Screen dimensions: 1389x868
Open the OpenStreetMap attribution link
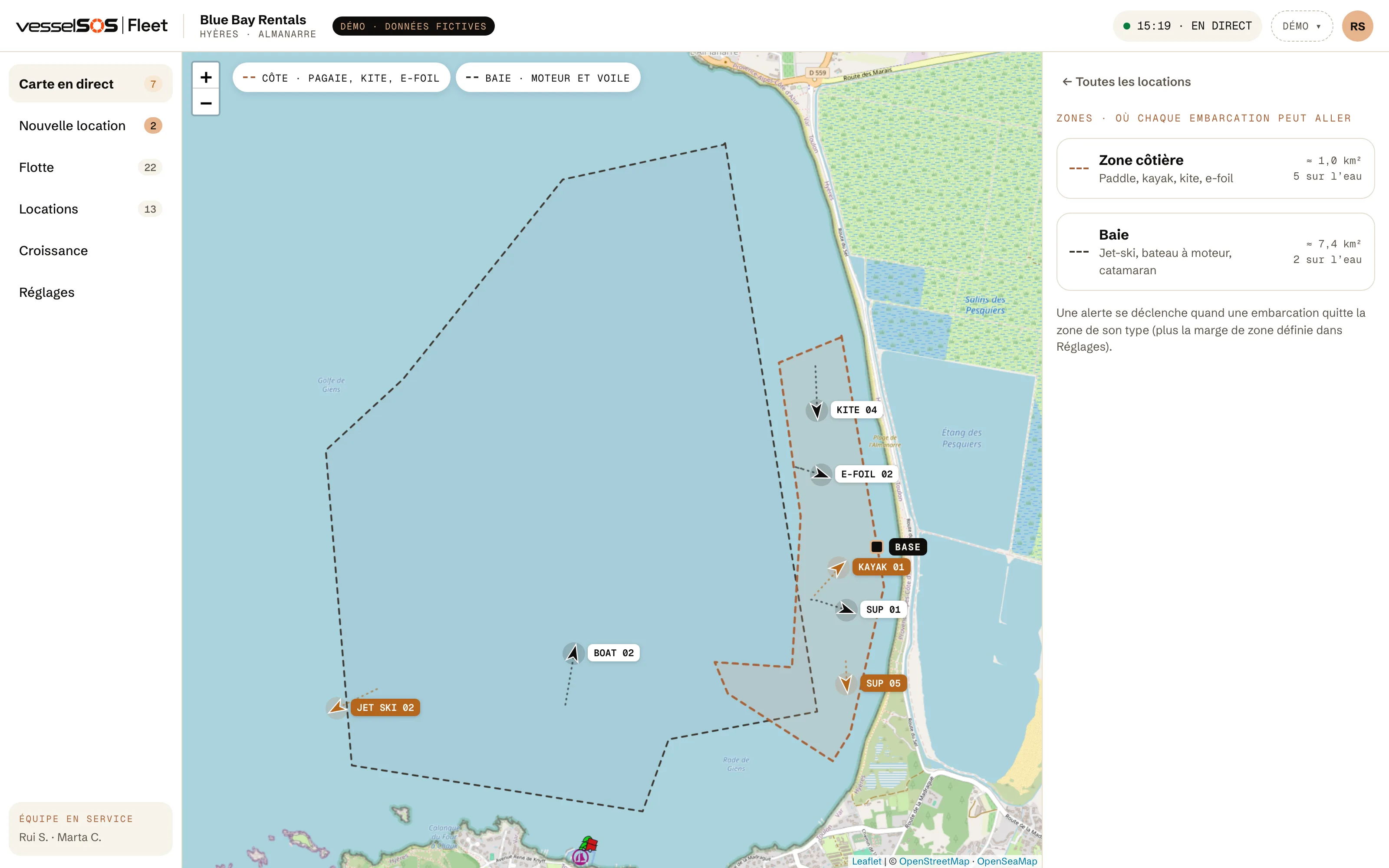pos(934,861)
